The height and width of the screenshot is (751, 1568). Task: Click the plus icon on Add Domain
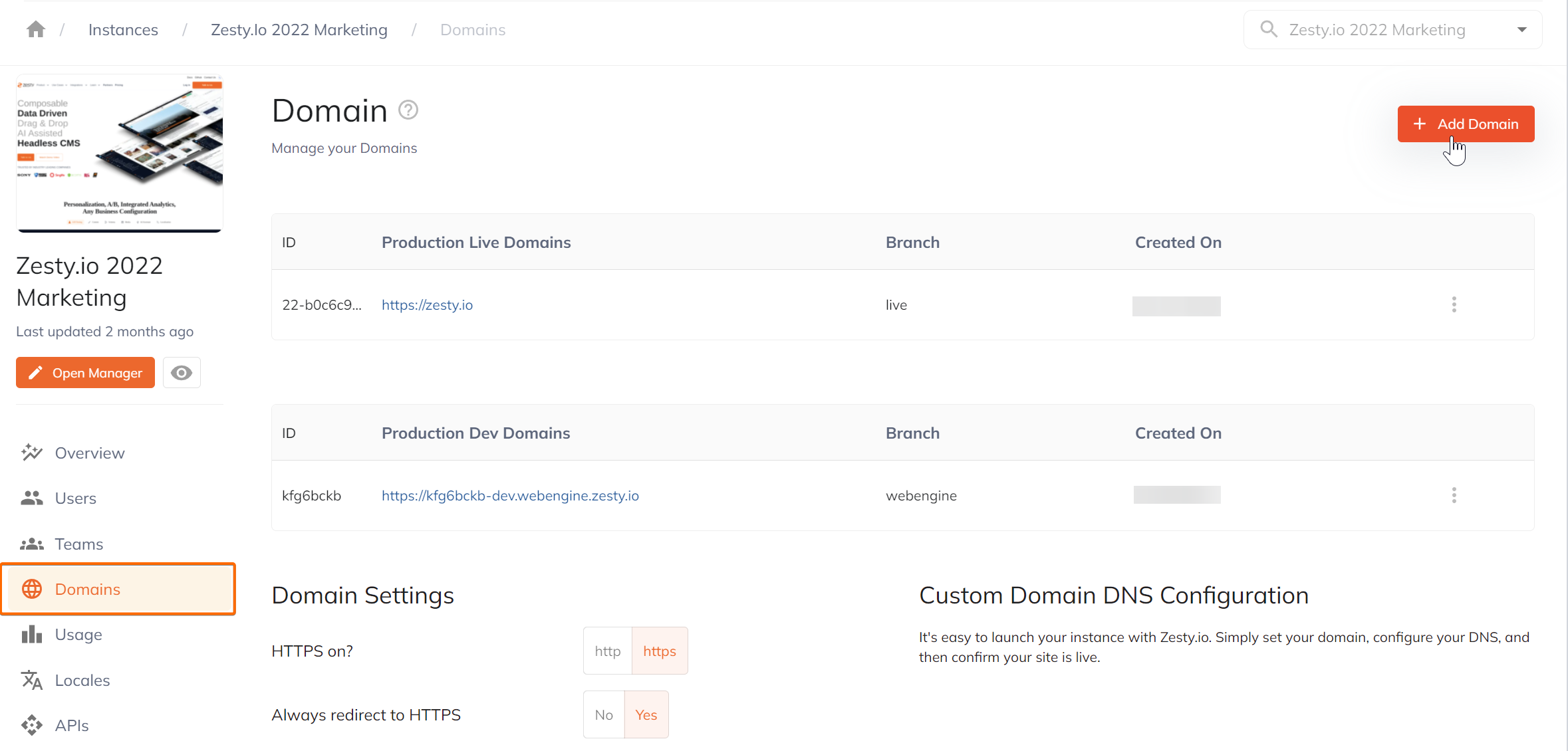1420,124
